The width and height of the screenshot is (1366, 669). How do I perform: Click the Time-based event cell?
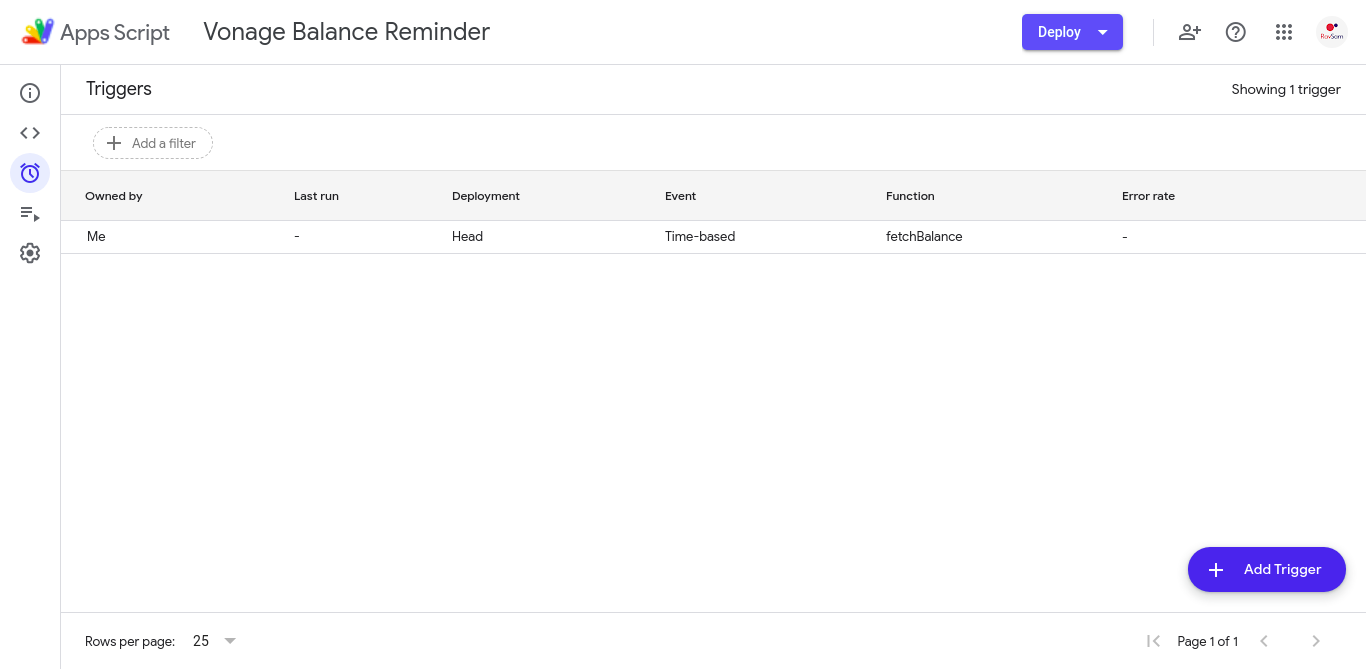(x=700, y=237)
